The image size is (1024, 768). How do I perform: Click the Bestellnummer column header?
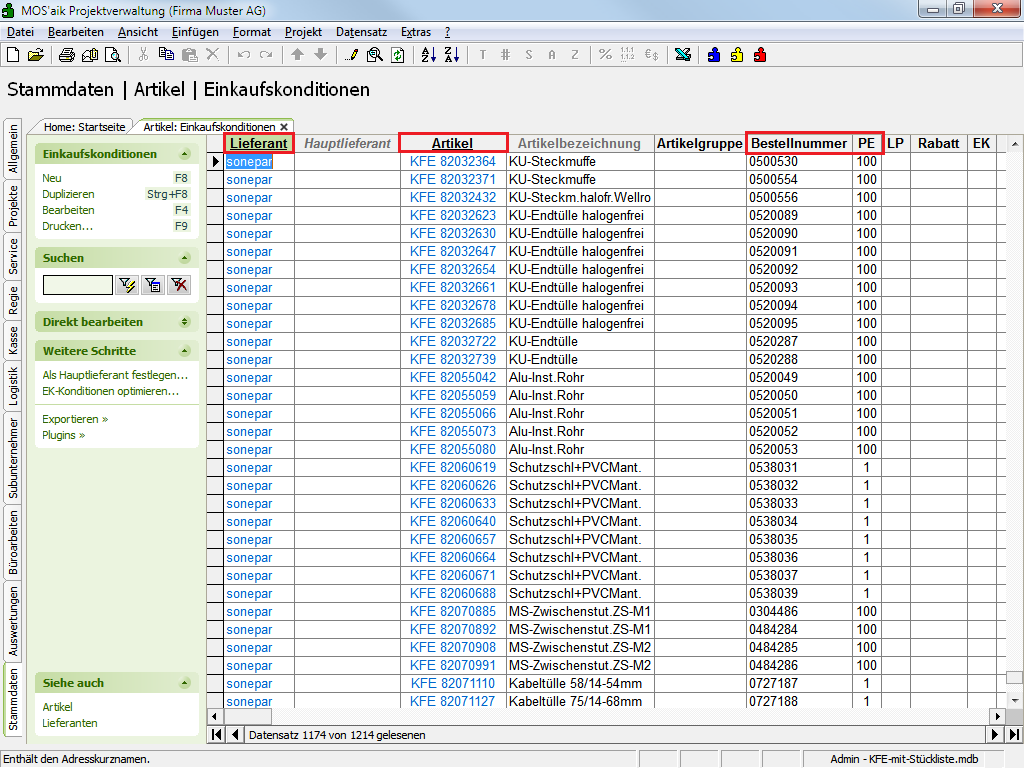[x=799, y=143]
